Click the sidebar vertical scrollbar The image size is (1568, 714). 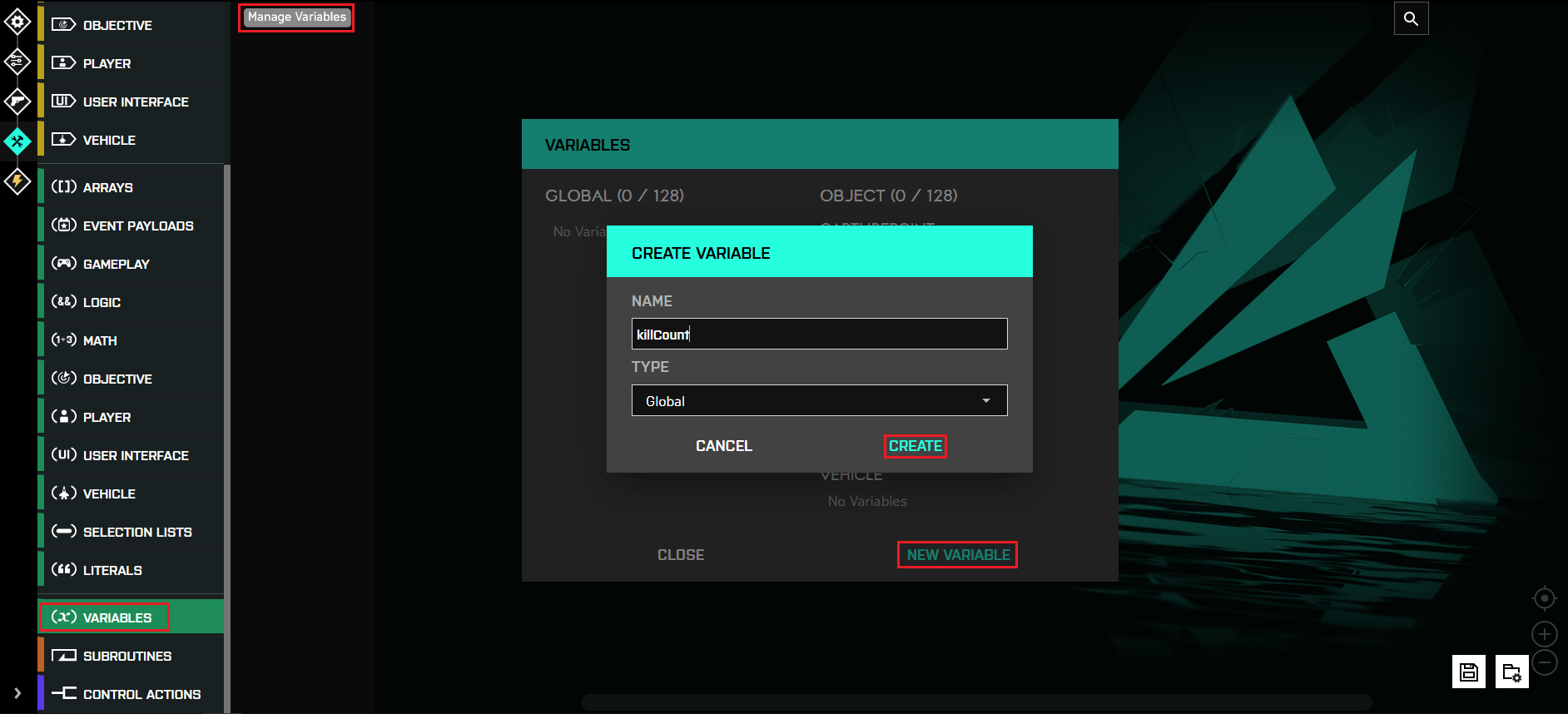pyautogui.click(x=227, y=439)
